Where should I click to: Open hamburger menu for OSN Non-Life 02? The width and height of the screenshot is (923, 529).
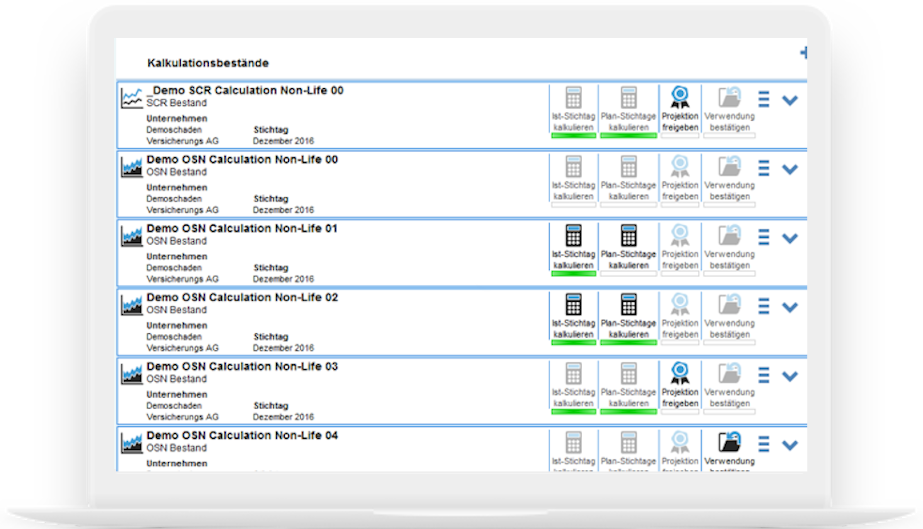click(763, 307)
